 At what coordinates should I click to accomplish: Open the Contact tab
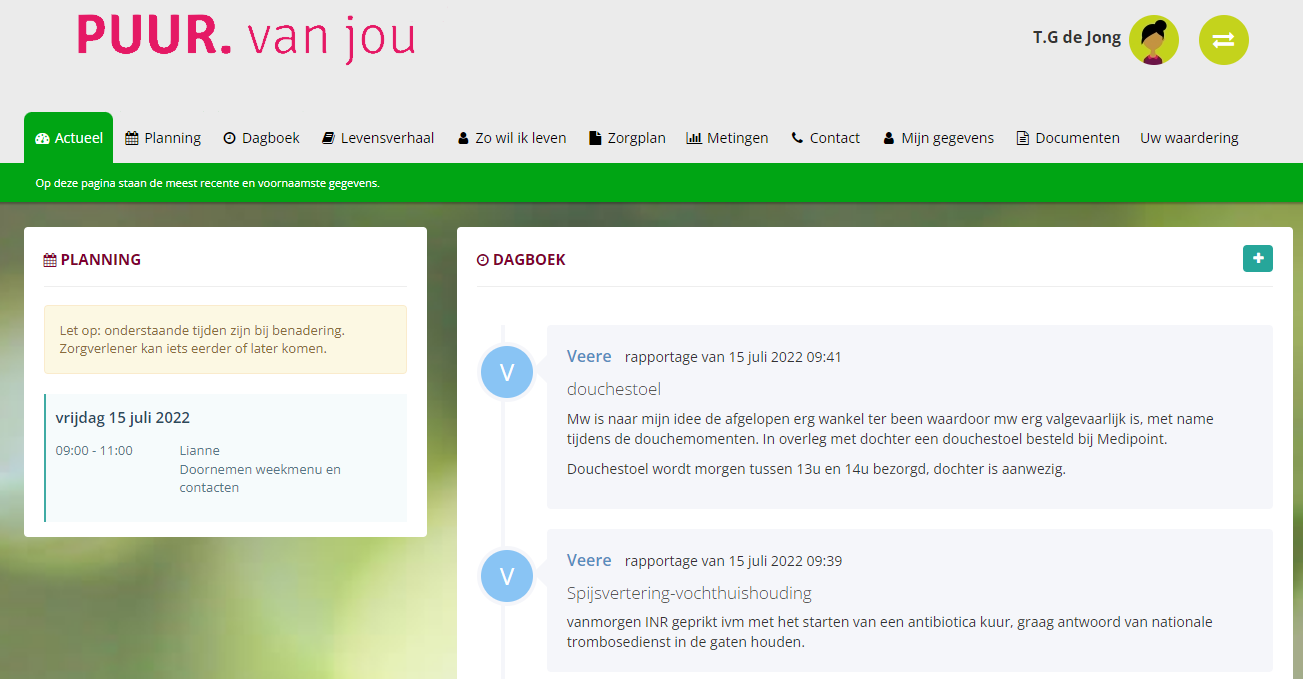[825, 138]
